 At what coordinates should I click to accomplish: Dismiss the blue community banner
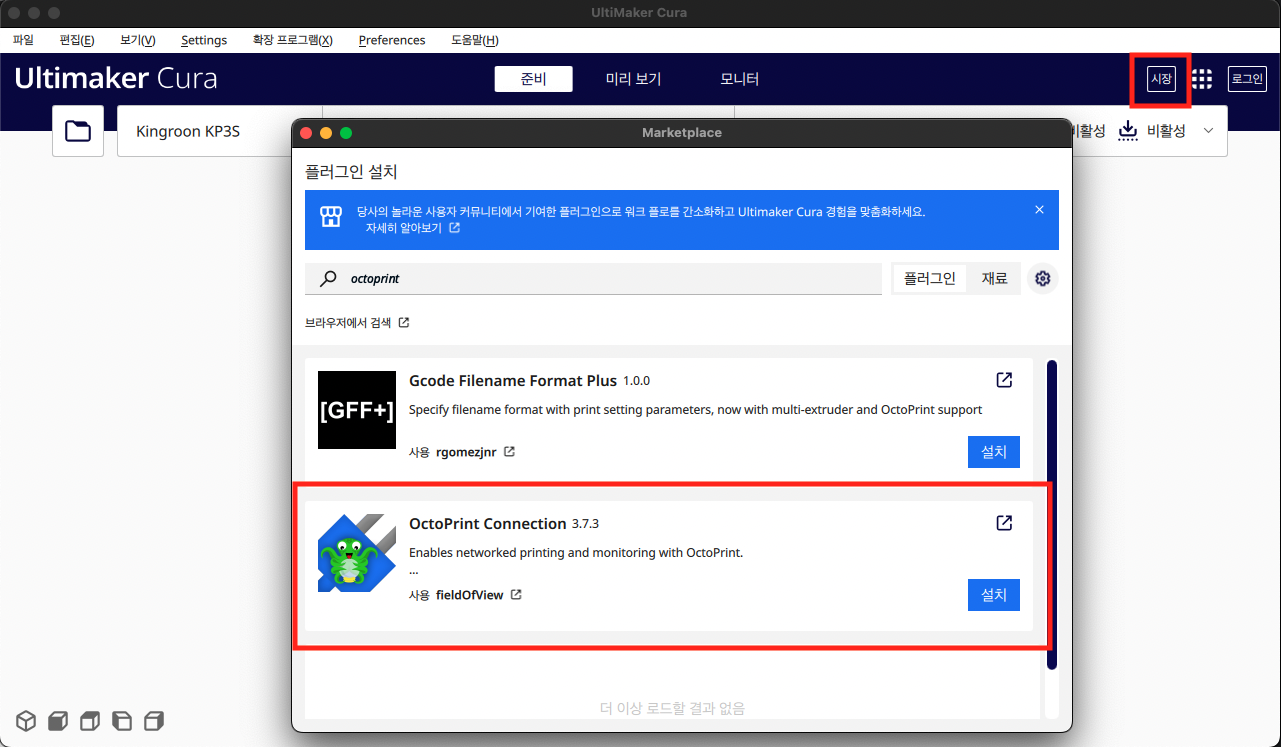[x=1039, y=210]
